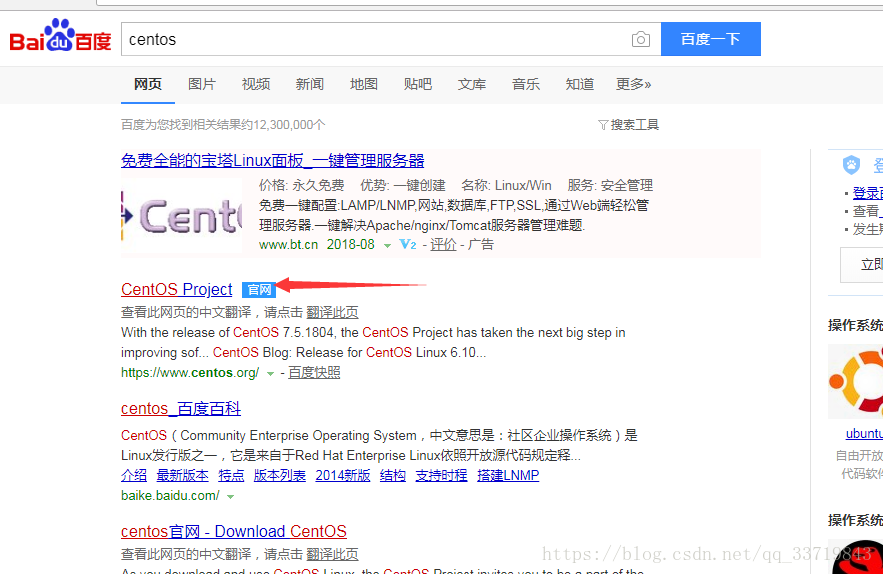Click the V2 credibility badge in ad result
Screen dimensions: 883x574
[408, 244]
